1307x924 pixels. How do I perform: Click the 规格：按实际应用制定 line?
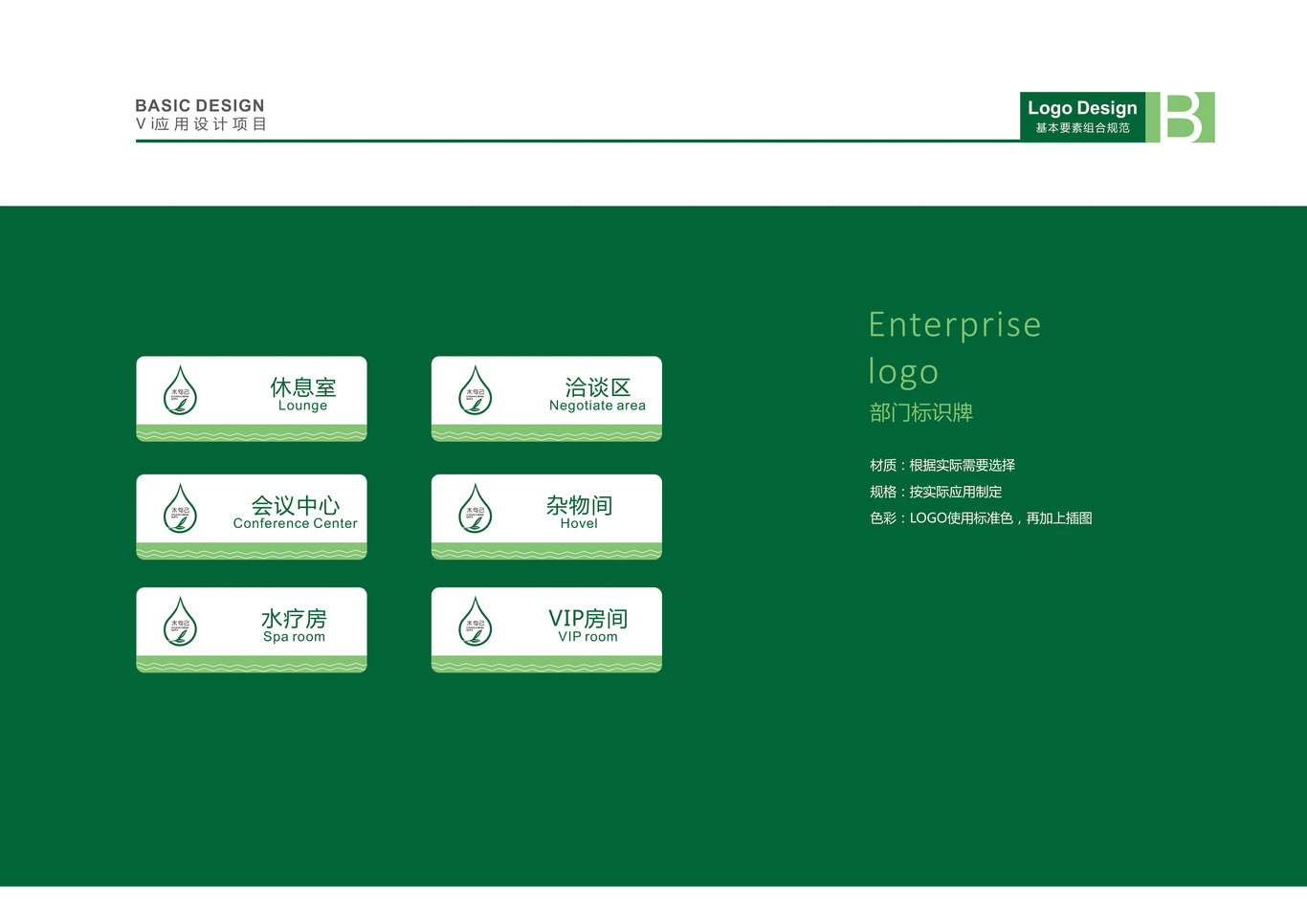pyautogui.click(x=936, y=492)
